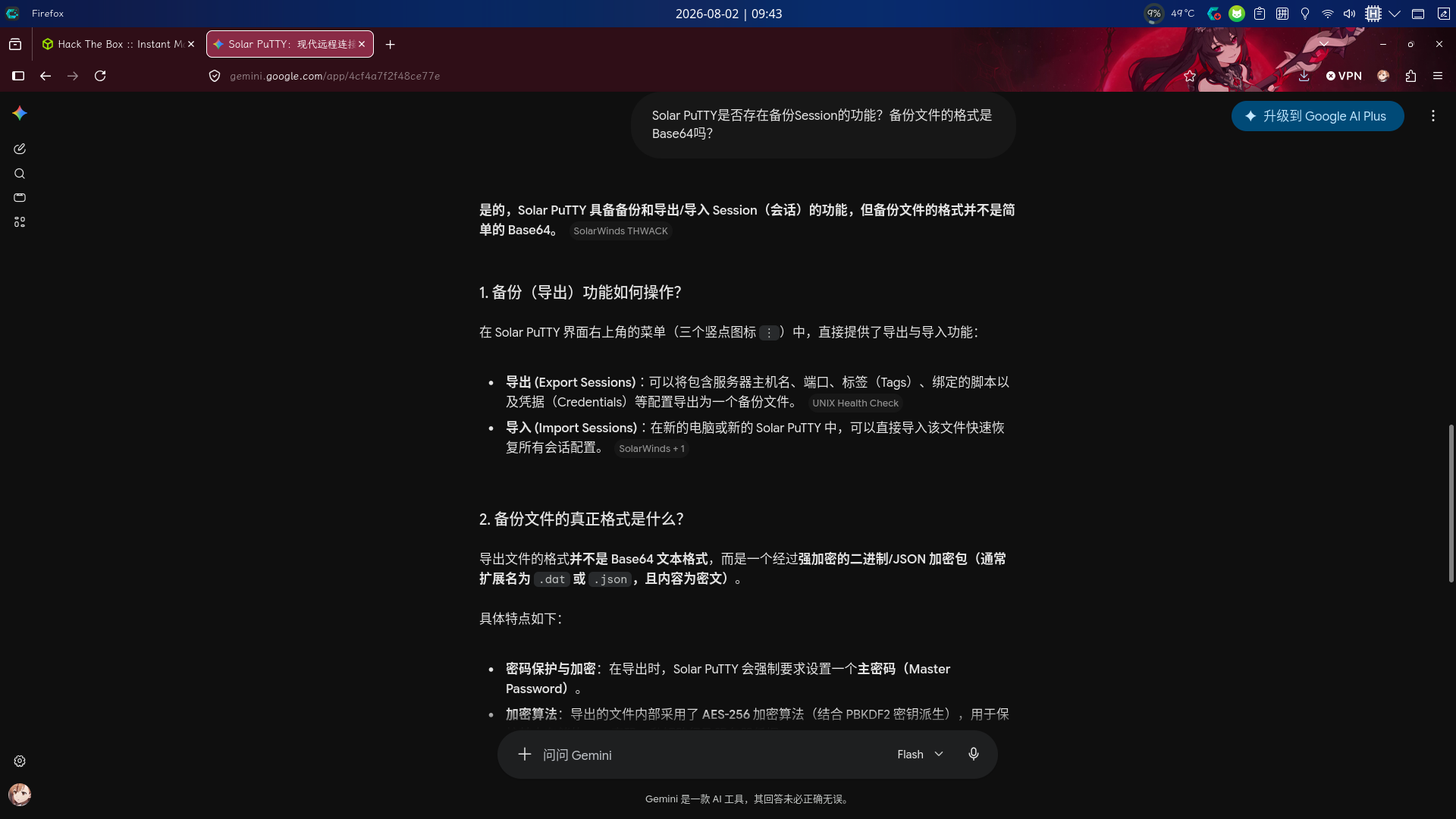Open the Wi-Fi network tray icon
Image resolution: width=1456 pixels, height=819 pixels.
1328,14
